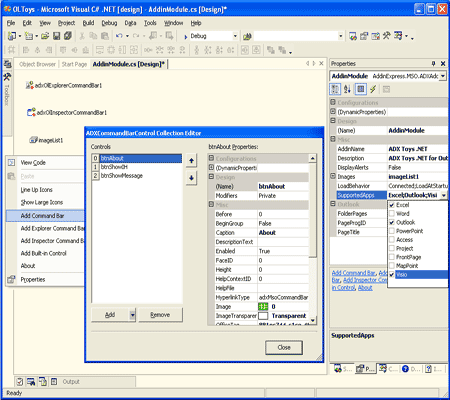Click the Open File toolbar icon
This screenshot has width=450, height=400.
click(x=45, y=36)
